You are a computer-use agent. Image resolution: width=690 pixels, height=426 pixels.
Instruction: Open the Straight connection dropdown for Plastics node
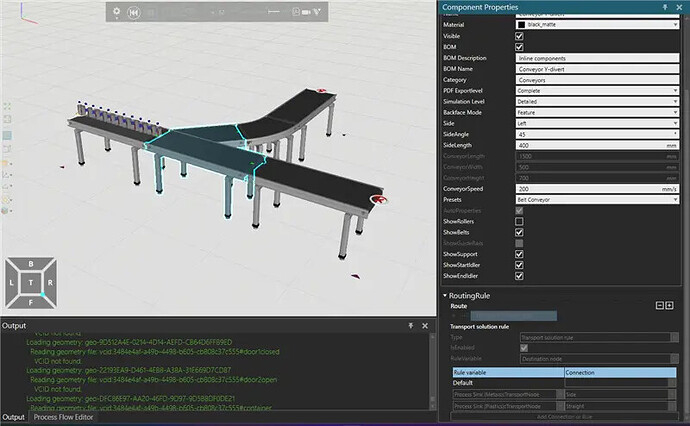pyautogui.click(x=620, y=406)
